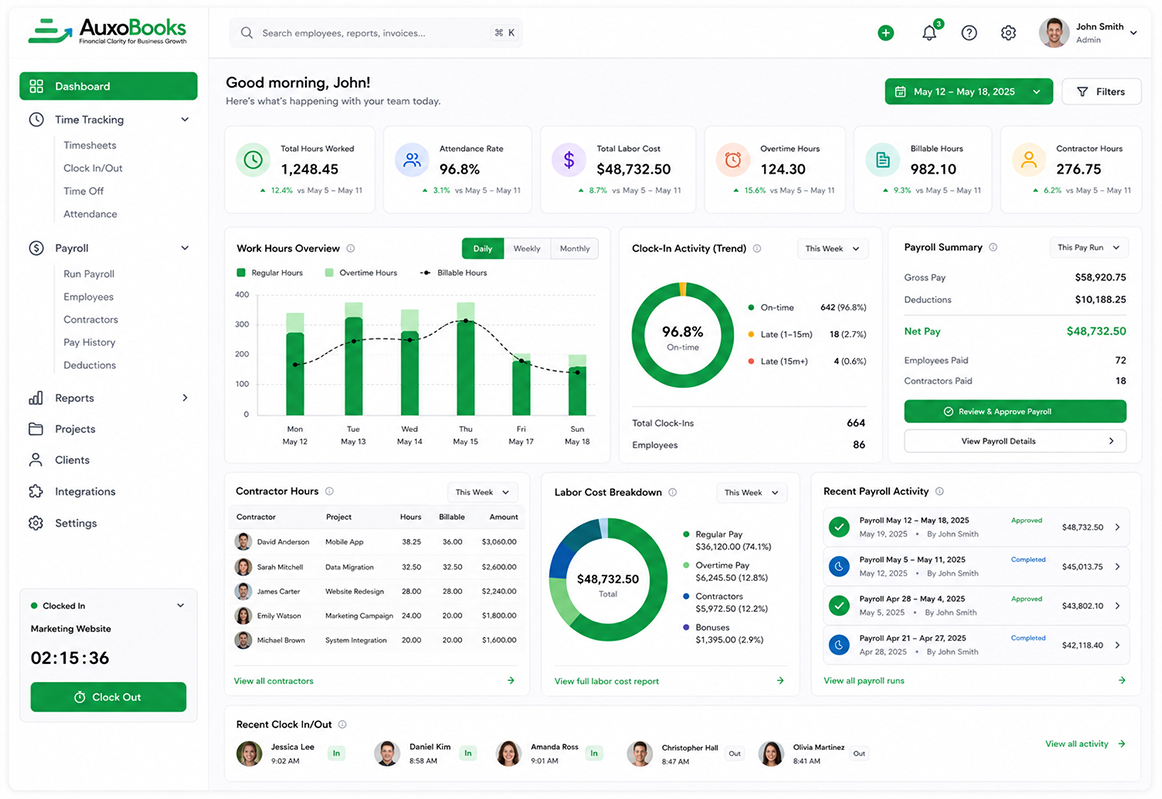
Task: Open Integrations in the sidebar
Action: (85, 491)
